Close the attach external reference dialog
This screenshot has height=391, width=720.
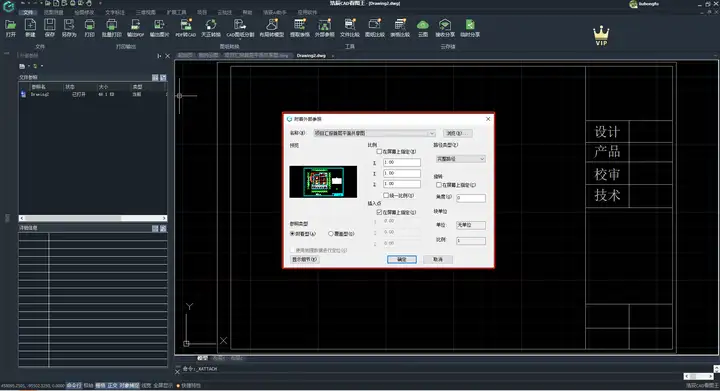488,119
